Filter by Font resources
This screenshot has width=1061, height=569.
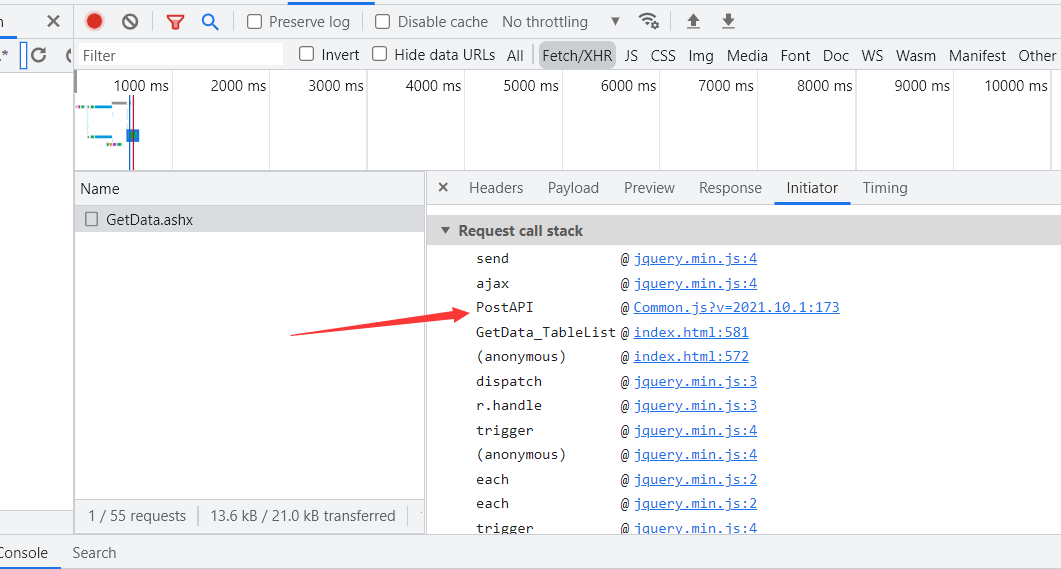pyautogui.click(x=795, y=55)
